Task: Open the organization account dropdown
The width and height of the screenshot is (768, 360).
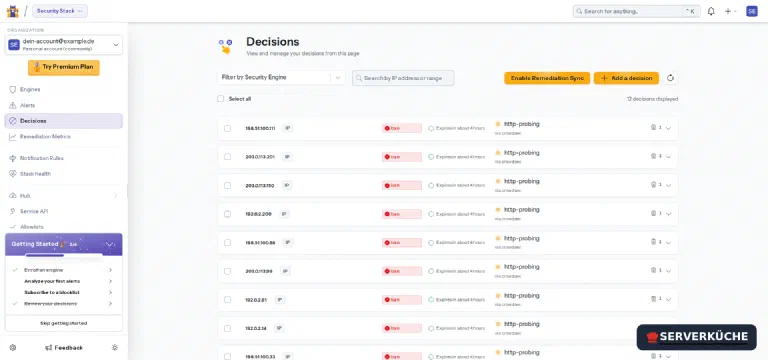Action: [x=64, y=45]
